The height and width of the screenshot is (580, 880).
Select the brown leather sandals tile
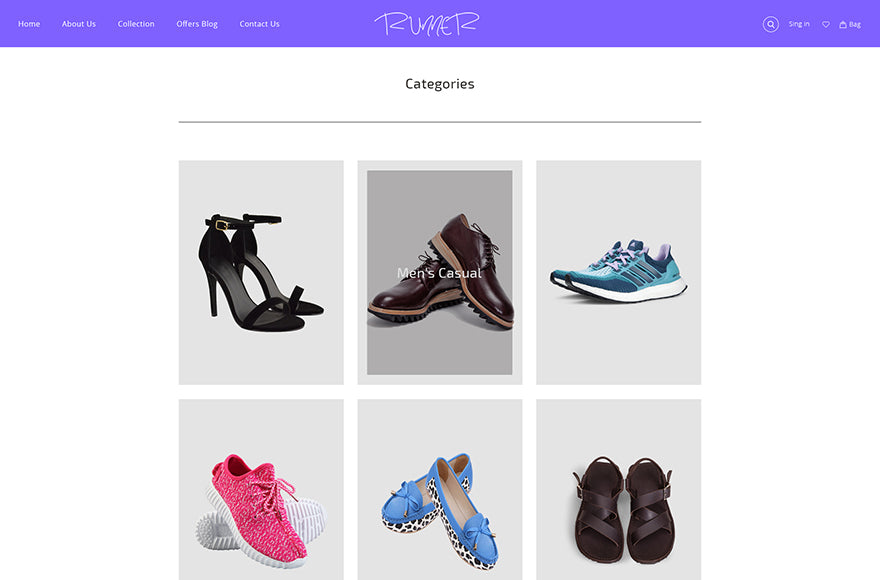(x=618, y=490)
